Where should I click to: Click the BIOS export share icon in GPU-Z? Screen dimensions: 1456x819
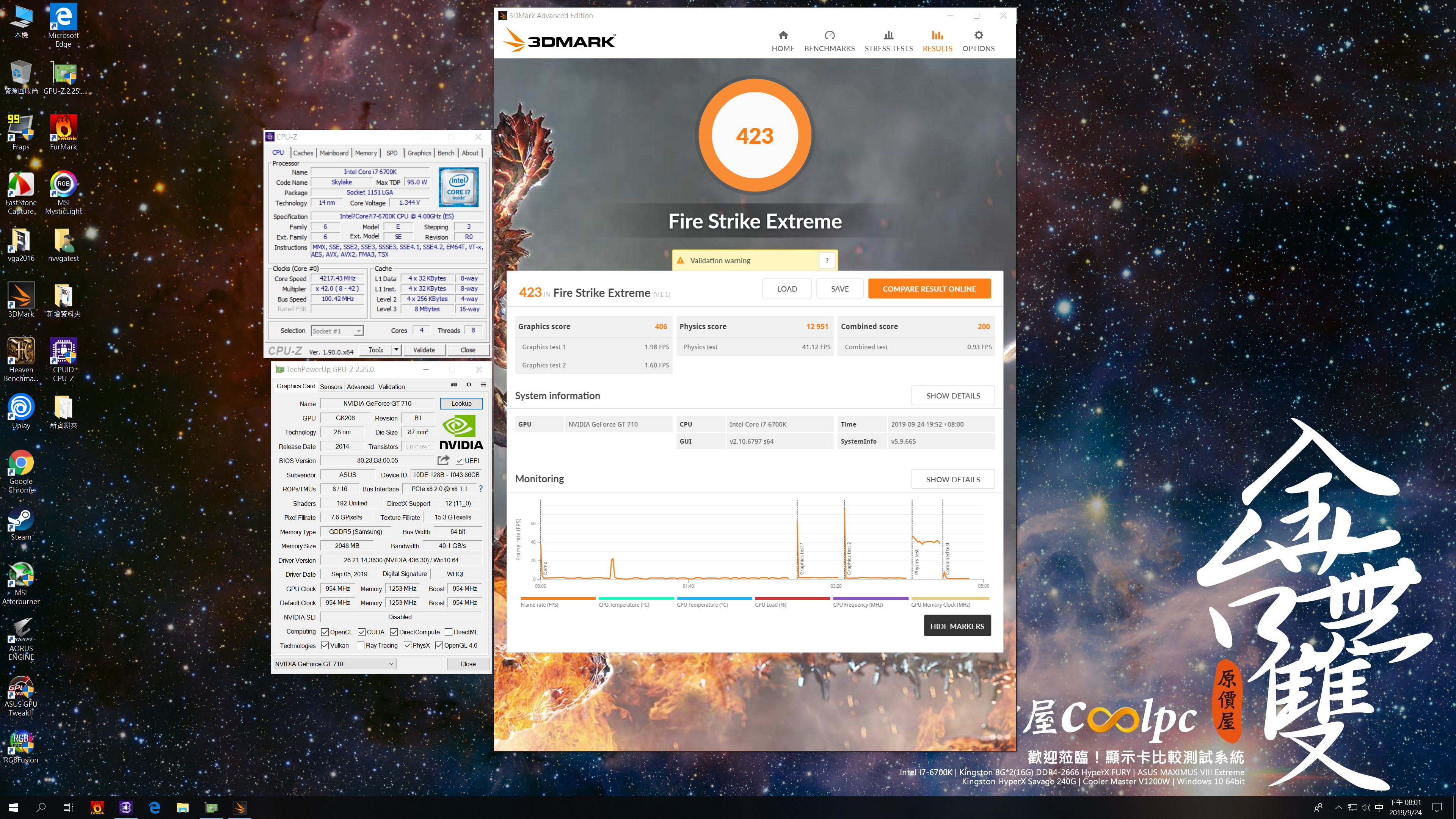[x=444, y=460]
